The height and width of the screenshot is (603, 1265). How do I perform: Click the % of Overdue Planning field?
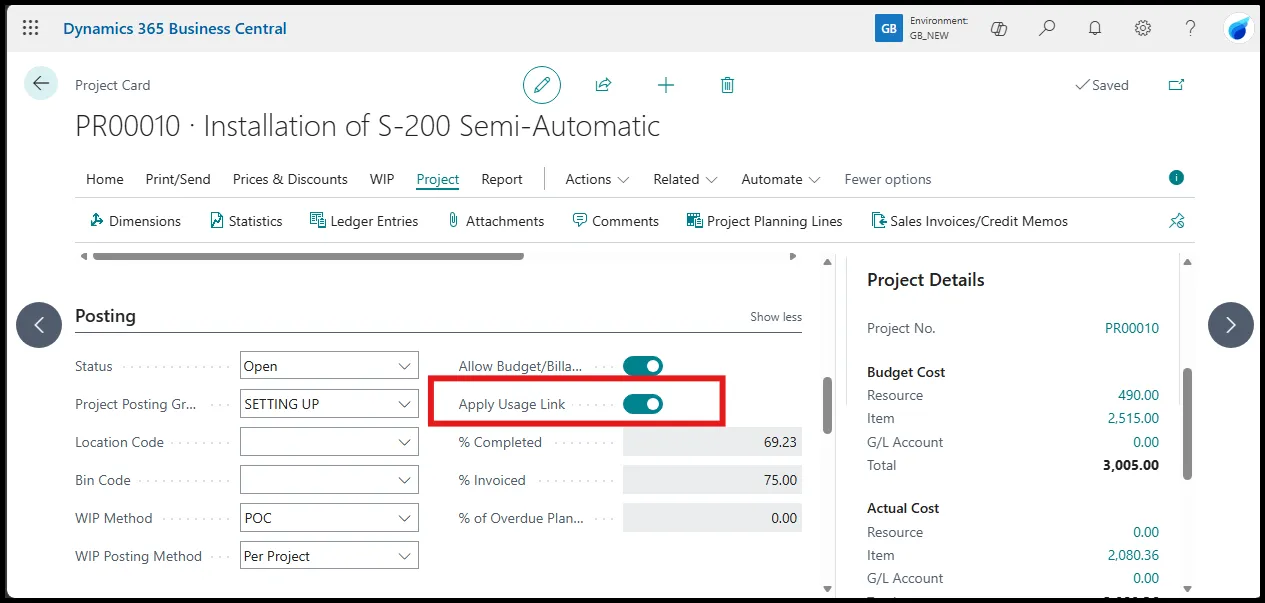712,518
